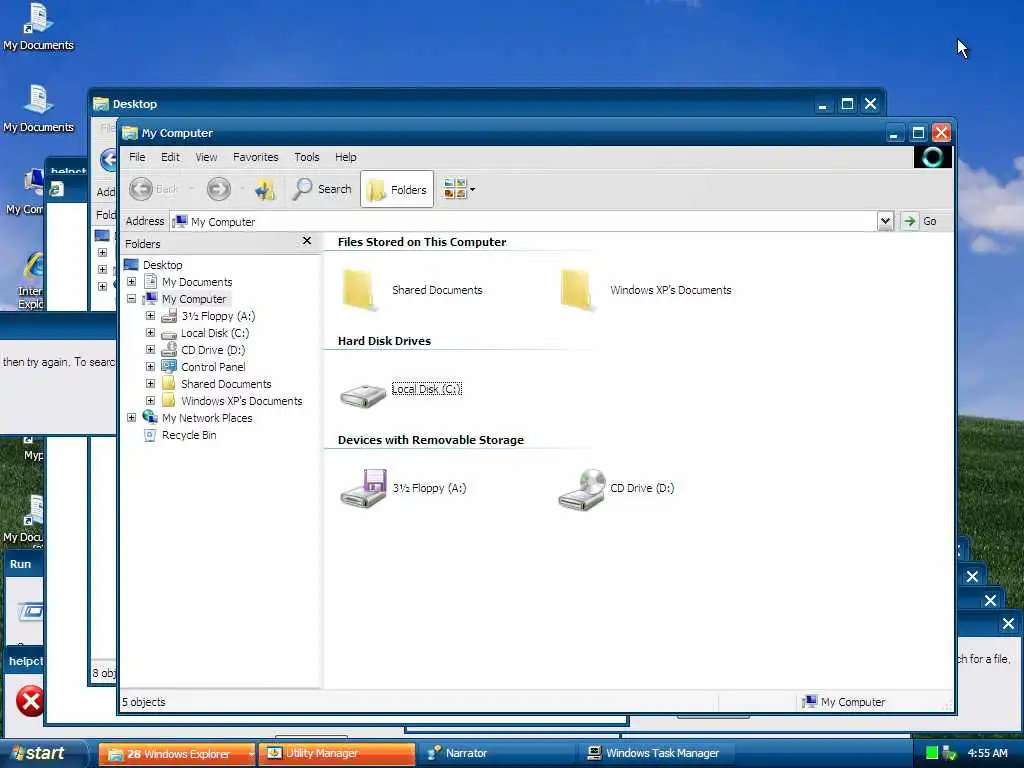Select the CD Drive (D:) icon
This screenshot has width=1024, height=768.
tap(582, 490)
